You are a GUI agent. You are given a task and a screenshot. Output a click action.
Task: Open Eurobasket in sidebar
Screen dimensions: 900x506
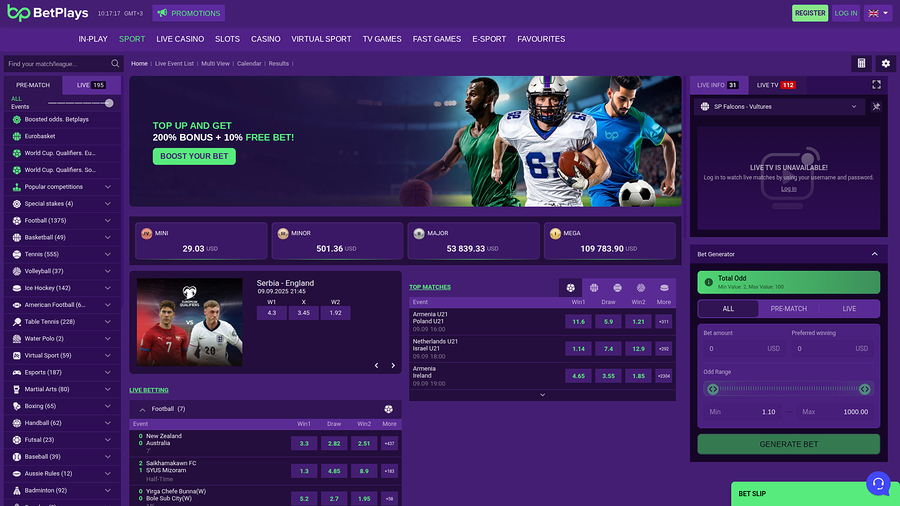point(62,137)
